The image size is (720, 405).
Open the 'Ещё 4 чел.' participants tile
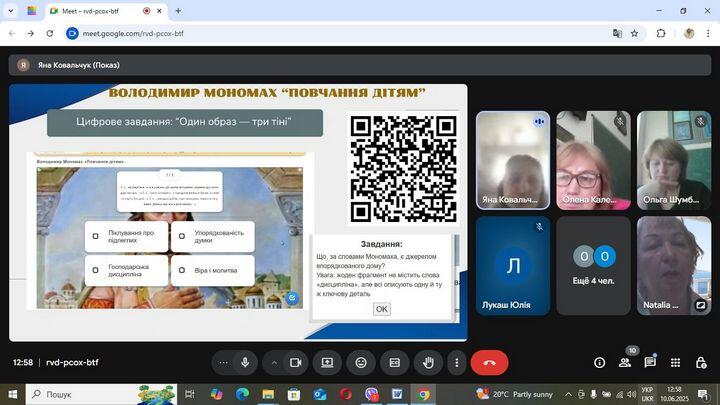coord(593,266)
